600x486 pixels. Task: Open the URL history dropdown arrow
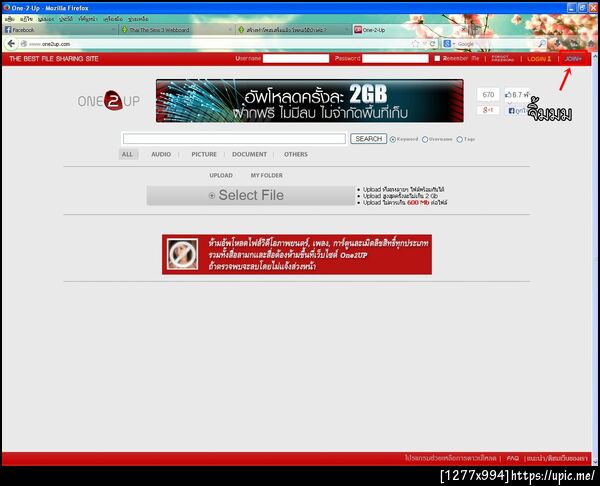click(424, 44)
